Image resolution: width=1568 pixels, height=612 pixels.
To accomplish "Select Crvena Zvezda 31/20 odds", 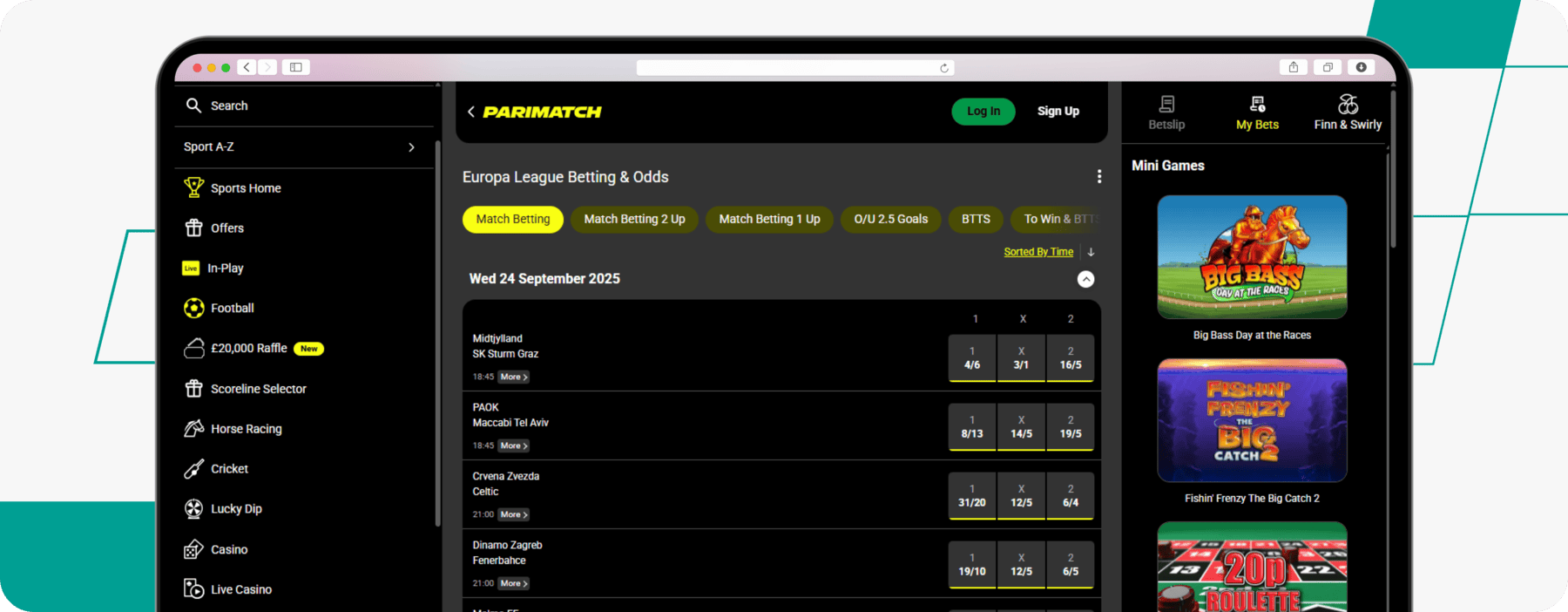I will click(972, 496).
